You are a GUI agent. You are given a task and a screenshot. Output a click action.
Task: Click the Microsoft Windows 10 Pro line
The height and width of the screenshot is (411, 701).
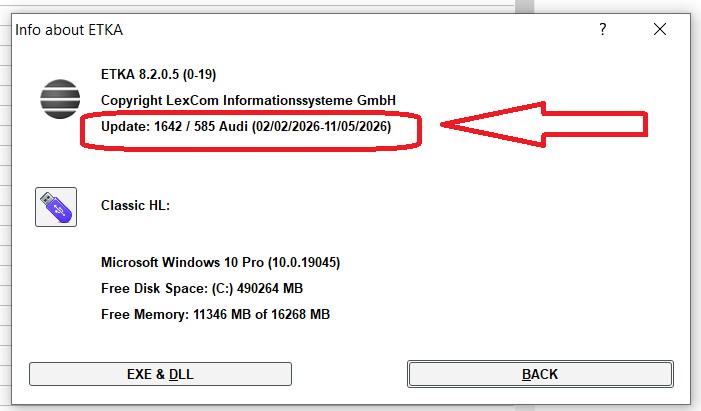(220, 262)
